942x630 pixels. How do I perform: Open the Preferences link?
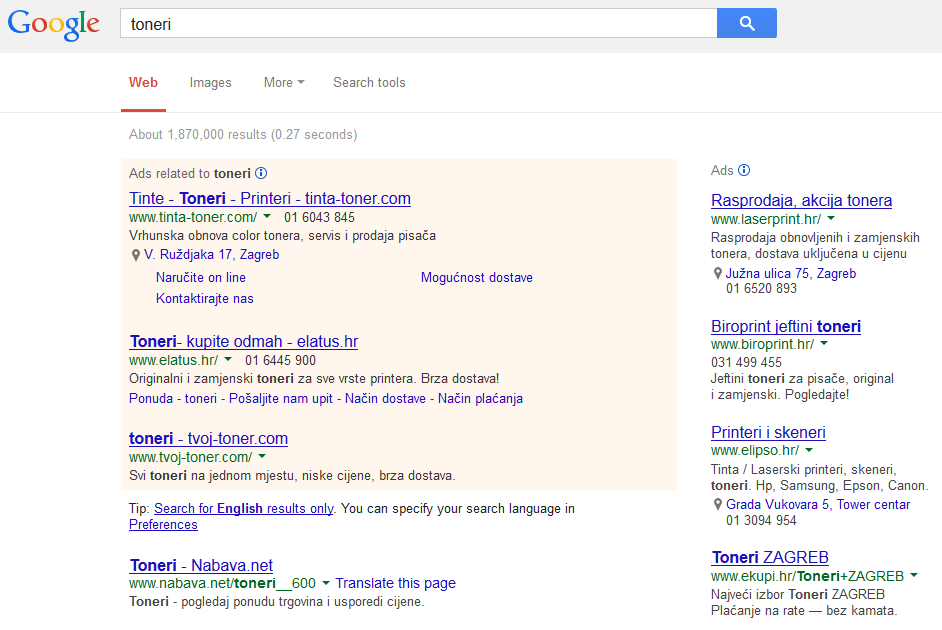(x=163, y=525)
